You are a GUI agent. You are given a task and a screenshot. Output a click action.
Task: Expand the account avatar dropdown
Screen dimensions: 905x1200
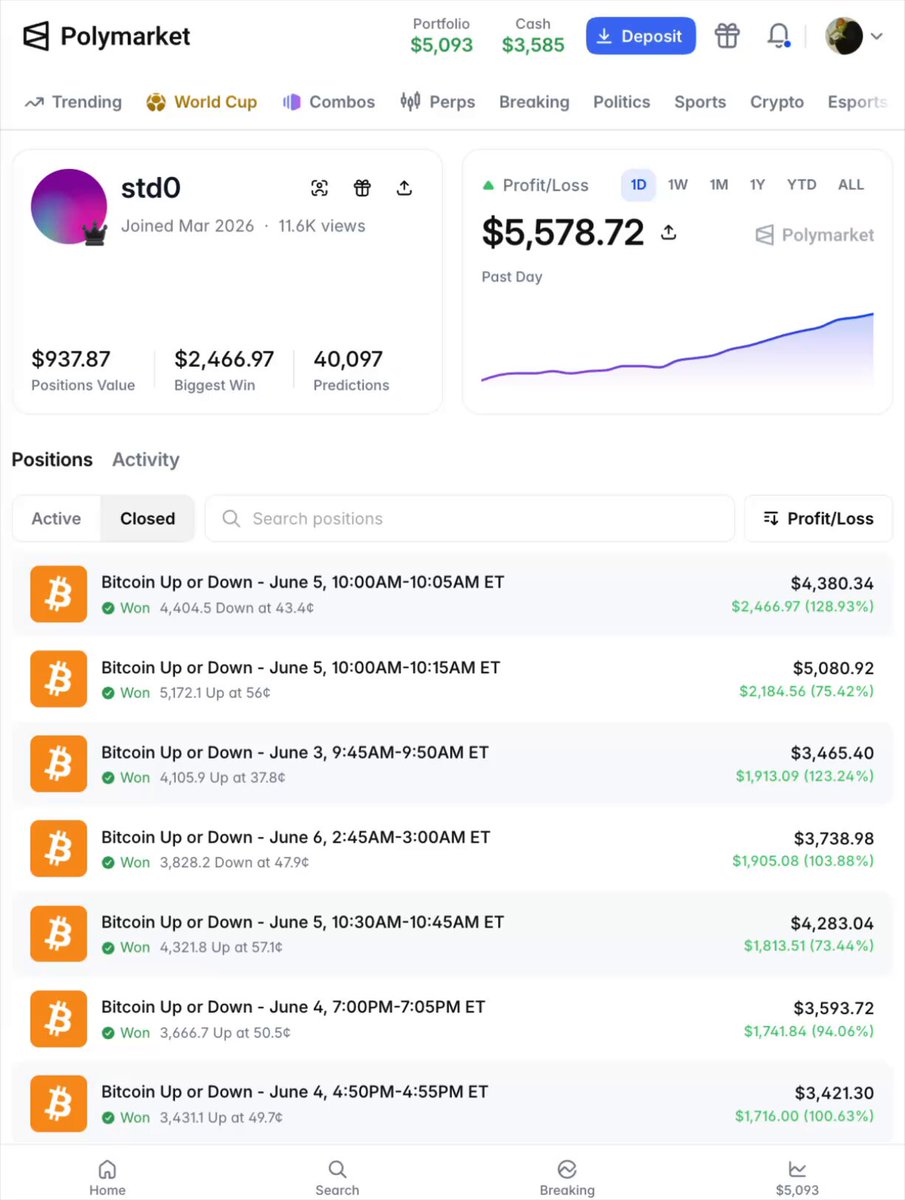click(x=853, y=36)
